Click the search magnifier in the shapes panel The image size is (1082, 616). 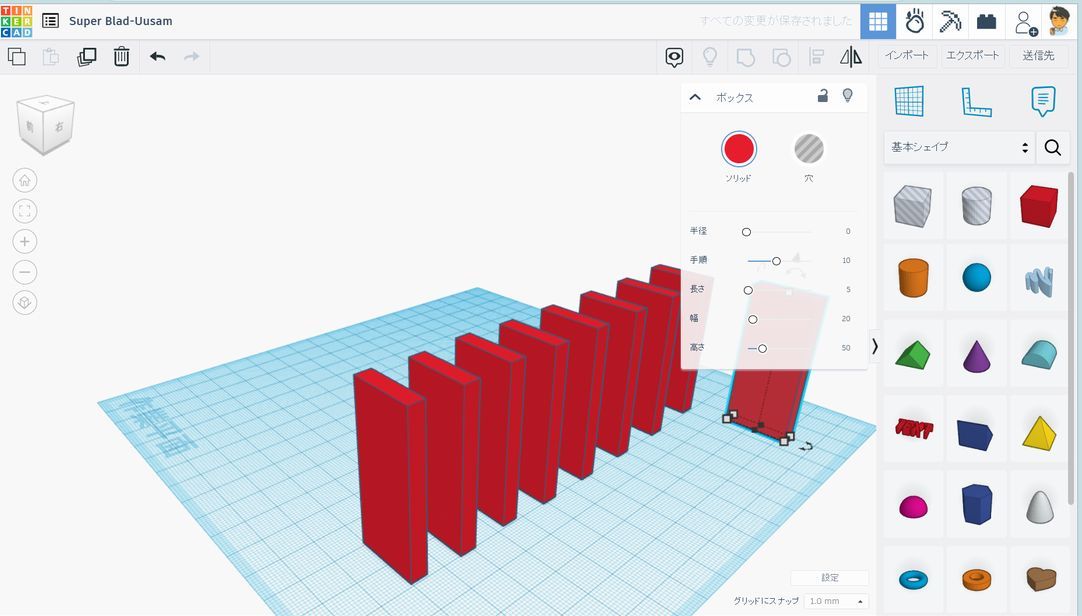point(1052,147)
